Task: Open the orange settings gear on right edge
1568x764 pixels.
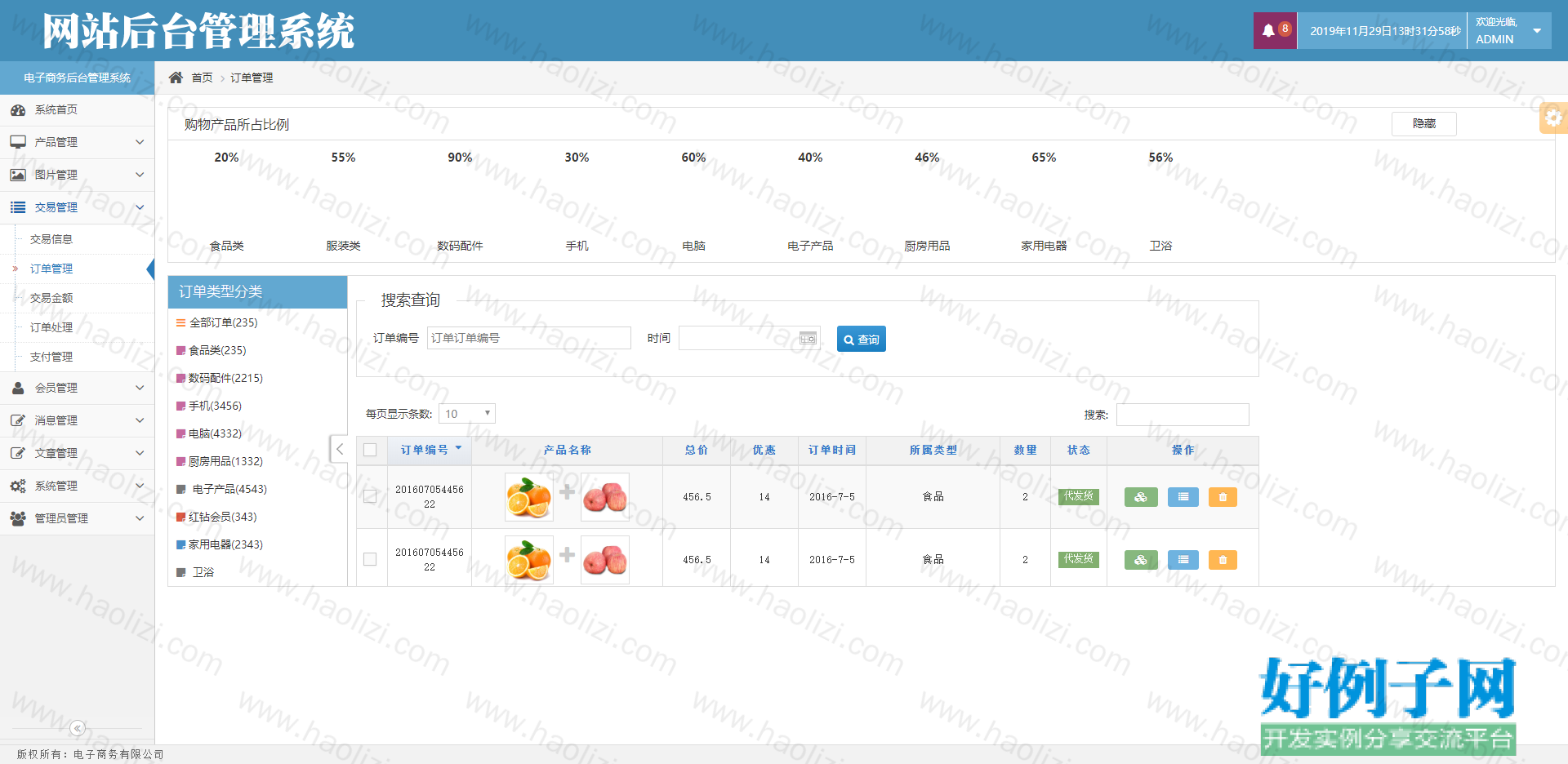Action: click(x=1553, y=118)
